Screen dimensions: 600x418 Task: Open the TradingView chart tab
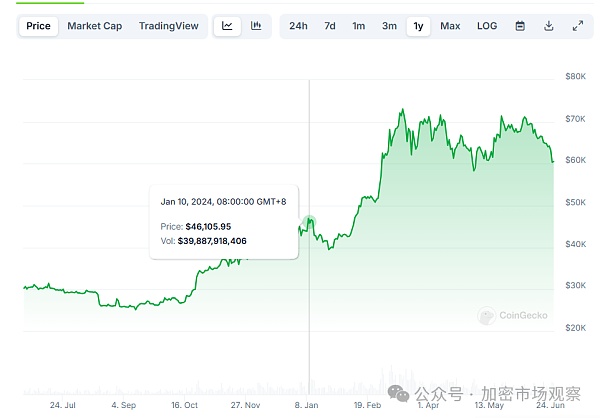coord(168,25)
